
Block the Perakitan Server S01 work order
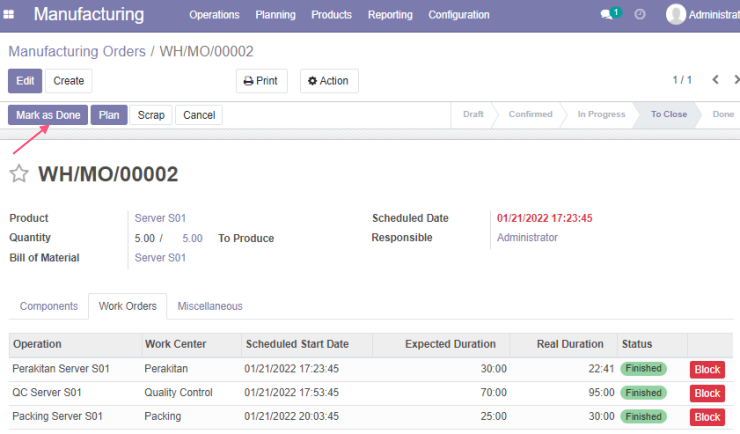[x=707, y=369]
